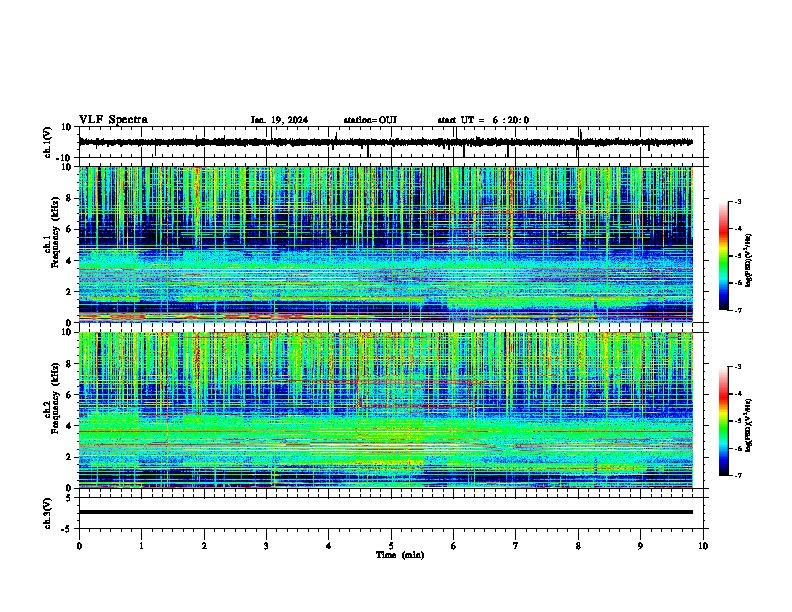The height and width of the screenshot is (612, 792).
Task: Click the ch.3 voltage flat-line panel
Action: coord(393,513)
